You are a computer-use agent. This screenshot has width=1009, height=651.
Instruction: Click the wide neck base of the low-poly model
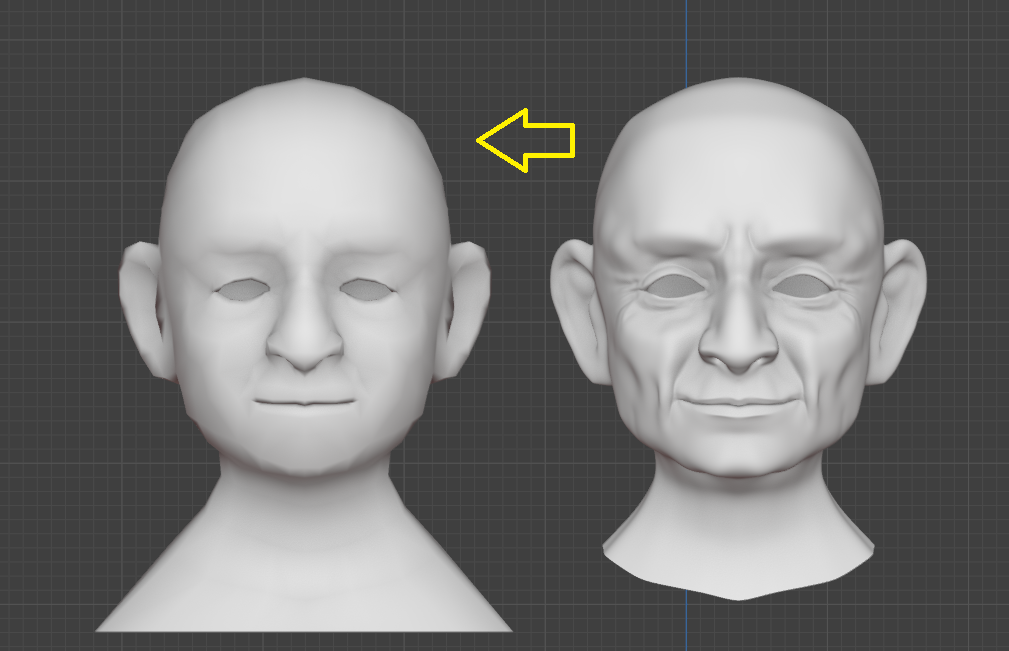coord(304,570)
